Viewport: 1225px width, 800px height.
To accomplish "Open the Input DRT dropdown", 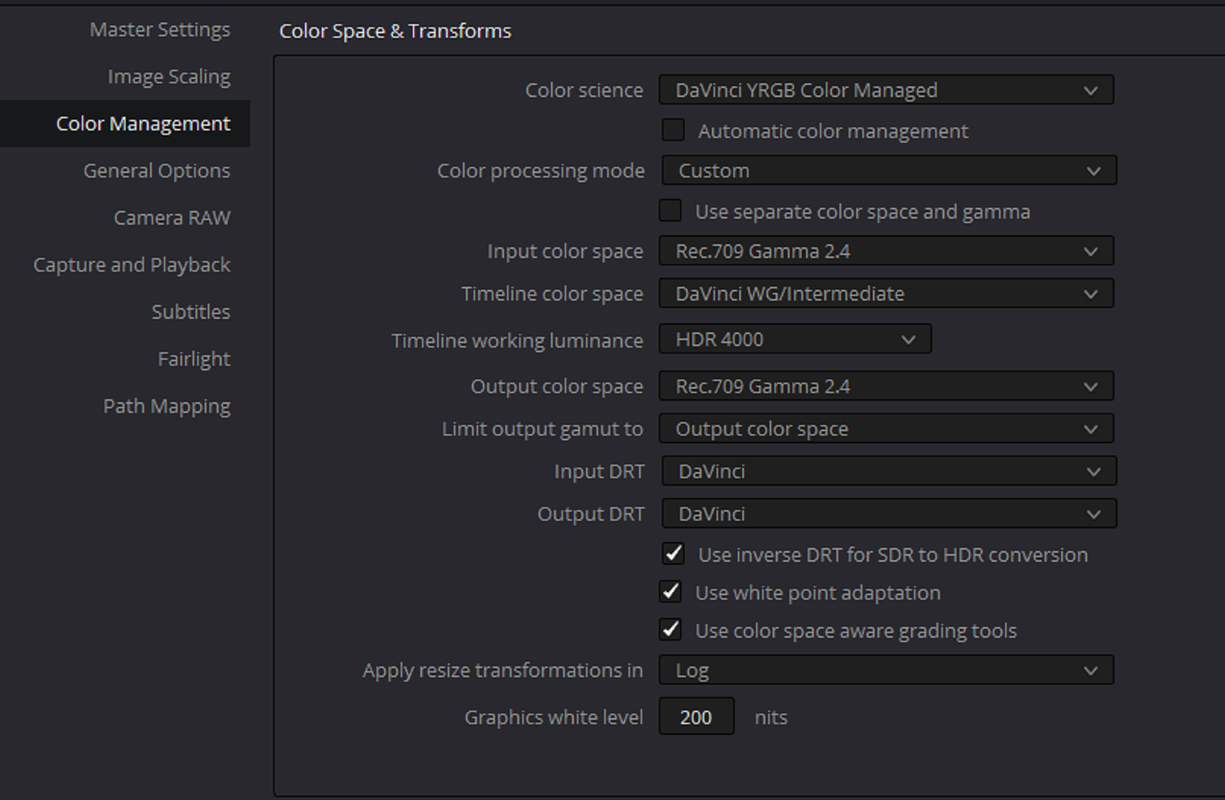I will click(889, 471).
